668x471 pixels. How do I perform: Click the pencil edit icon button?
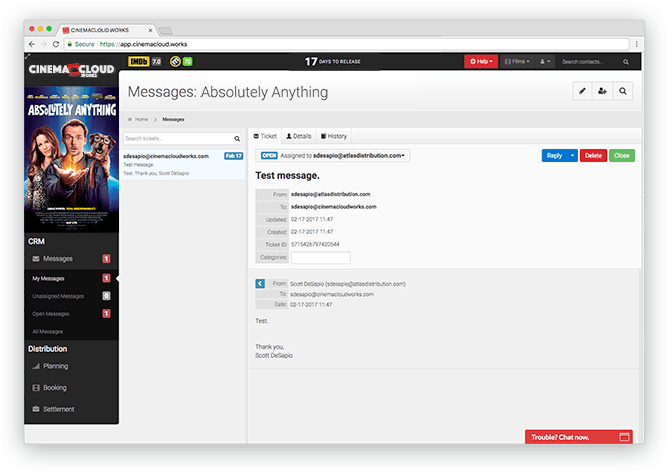pyautogui.click(x=582, y=91)
